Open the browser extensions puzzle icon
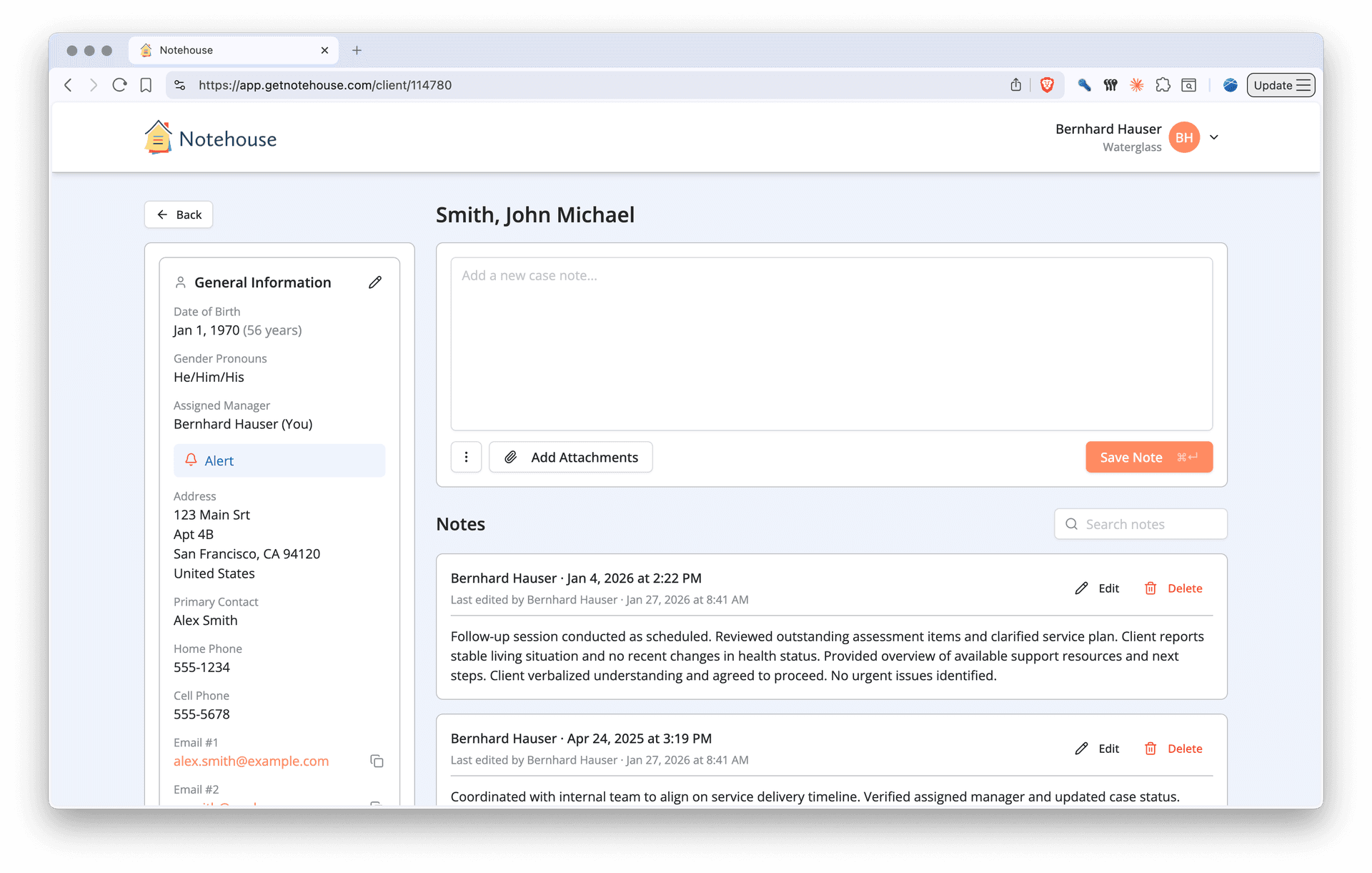This screenshot has width=1372, height=873. click(1163, 85)
